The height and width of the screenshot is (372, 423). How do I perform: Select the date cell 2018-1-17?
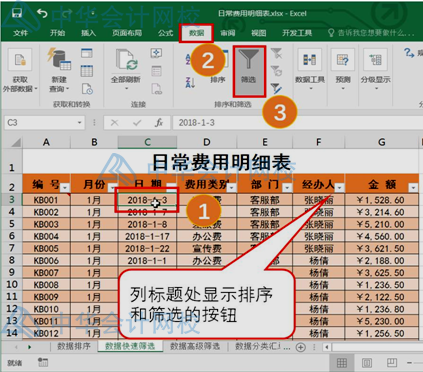147,236
